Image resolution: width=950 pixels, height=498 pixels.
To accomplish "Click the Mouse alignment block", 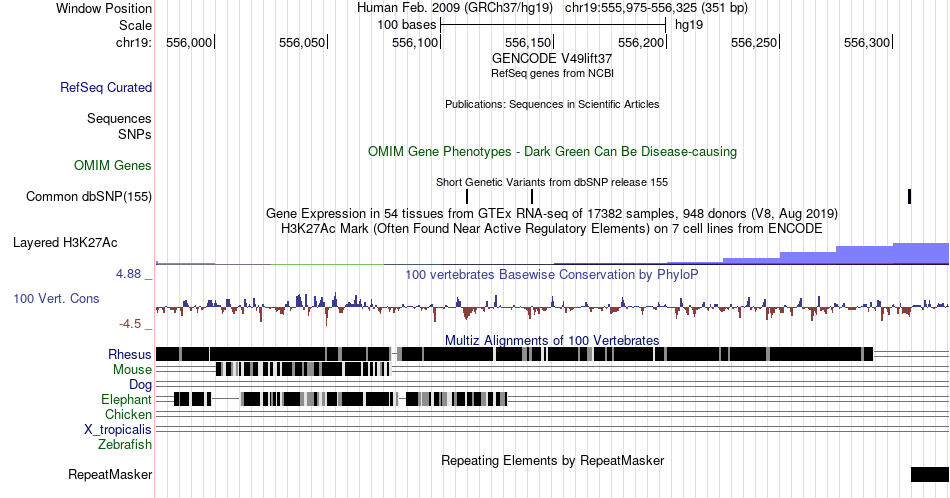I will tap(303, 369).
